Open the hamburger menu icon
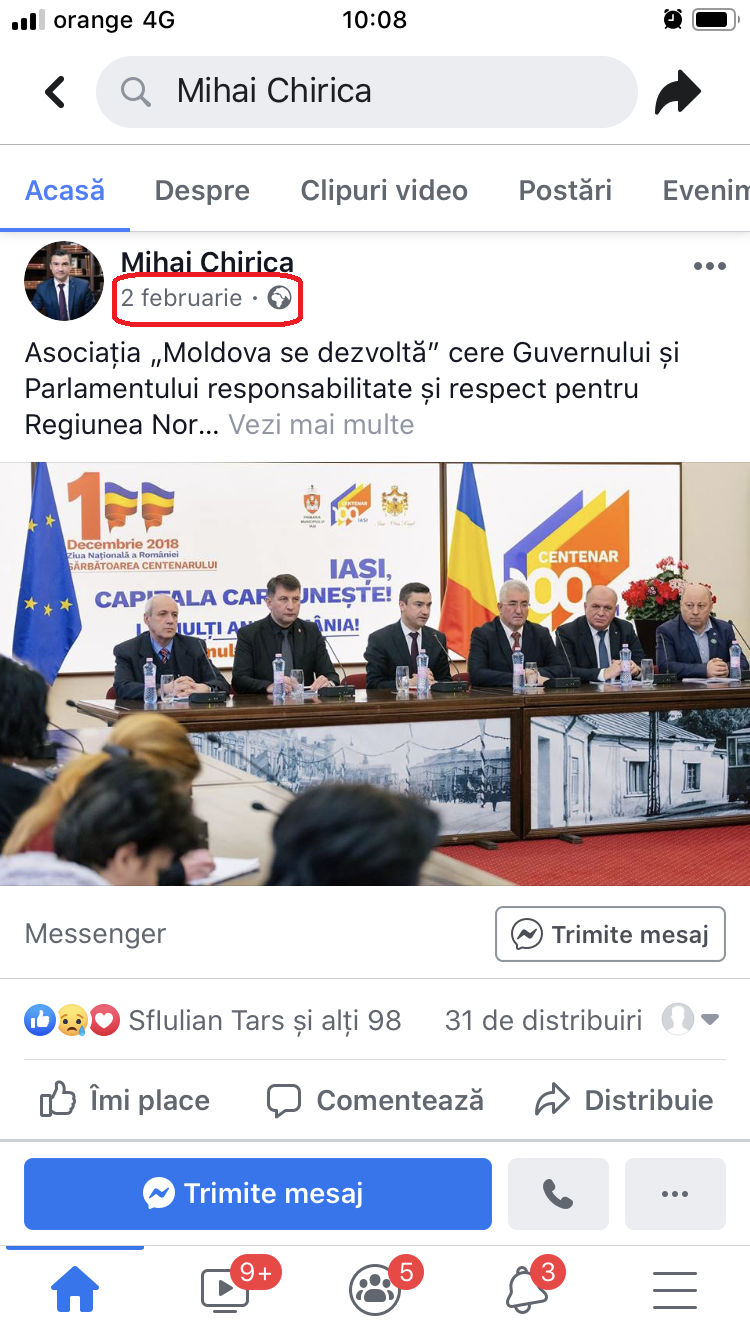The image size is (750, 1334). coord(675,1290)
